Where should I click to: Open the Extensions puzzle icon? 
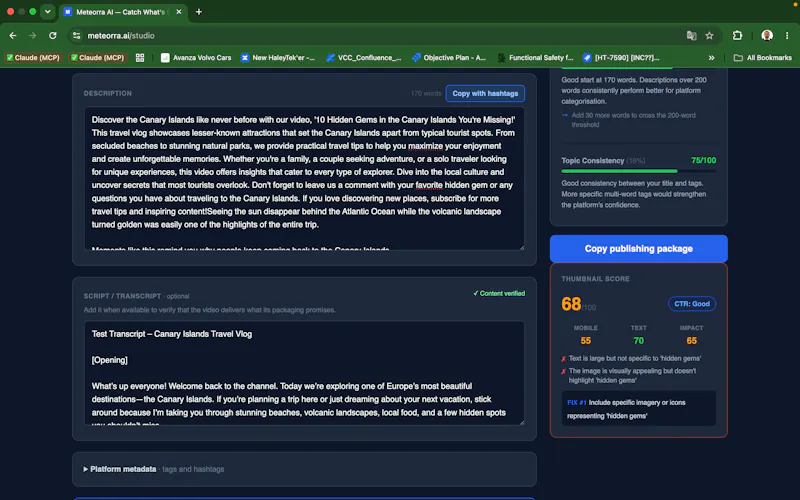click(737, 36)
